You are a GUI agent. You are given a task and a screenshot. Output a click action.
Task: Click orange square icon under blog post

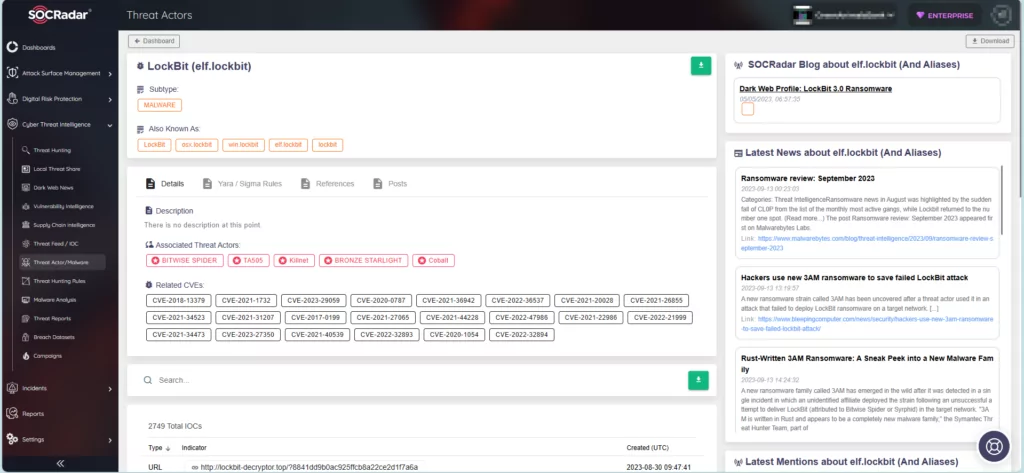pos(748,109)
